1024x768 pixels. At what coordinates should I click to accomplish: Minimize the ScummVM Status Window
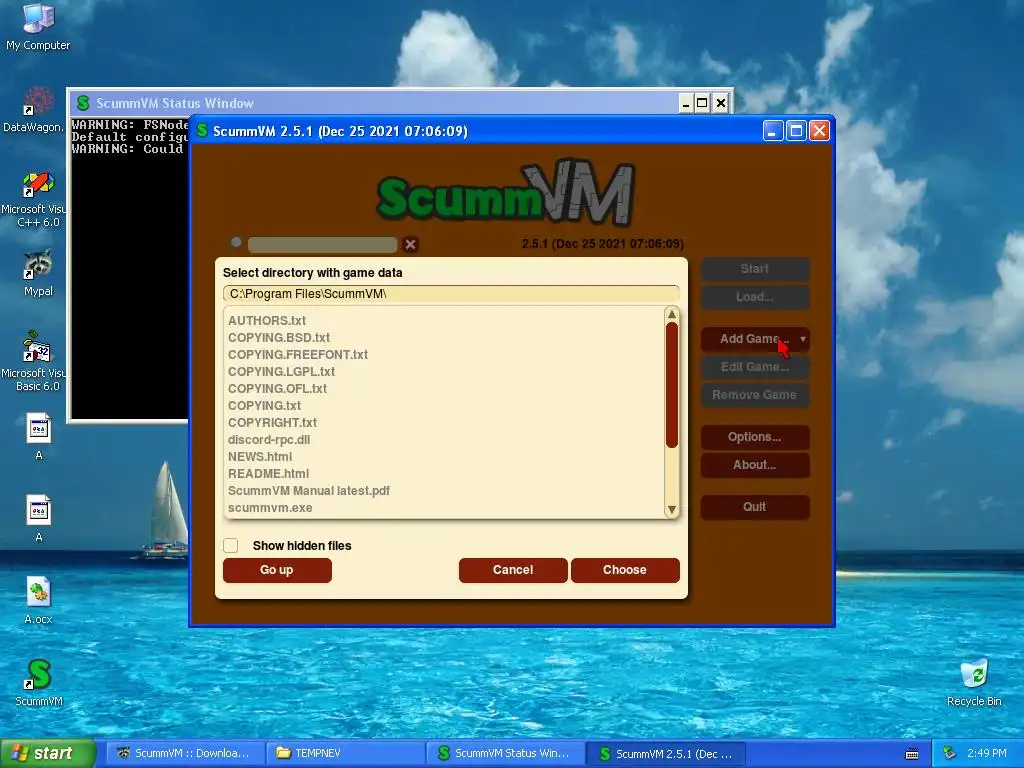(x=685, y=103)
